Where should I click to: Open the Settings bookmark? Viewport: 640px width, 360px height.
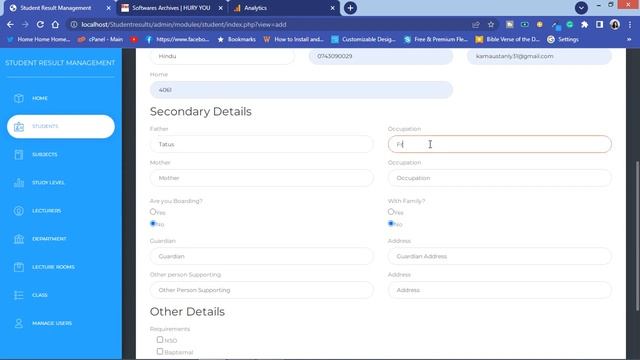pos(563,40)
